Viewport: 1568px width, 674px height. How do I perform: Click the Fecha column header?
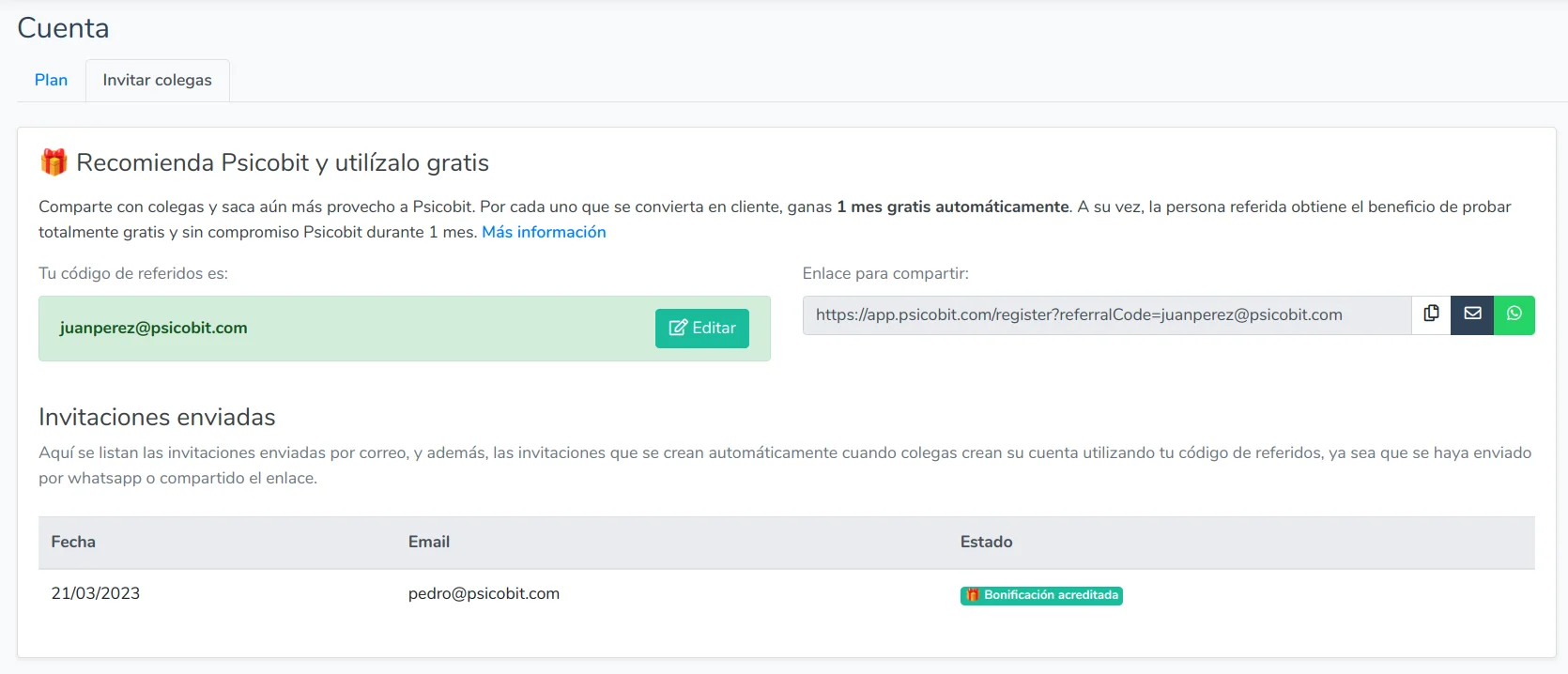click(73, 542)
